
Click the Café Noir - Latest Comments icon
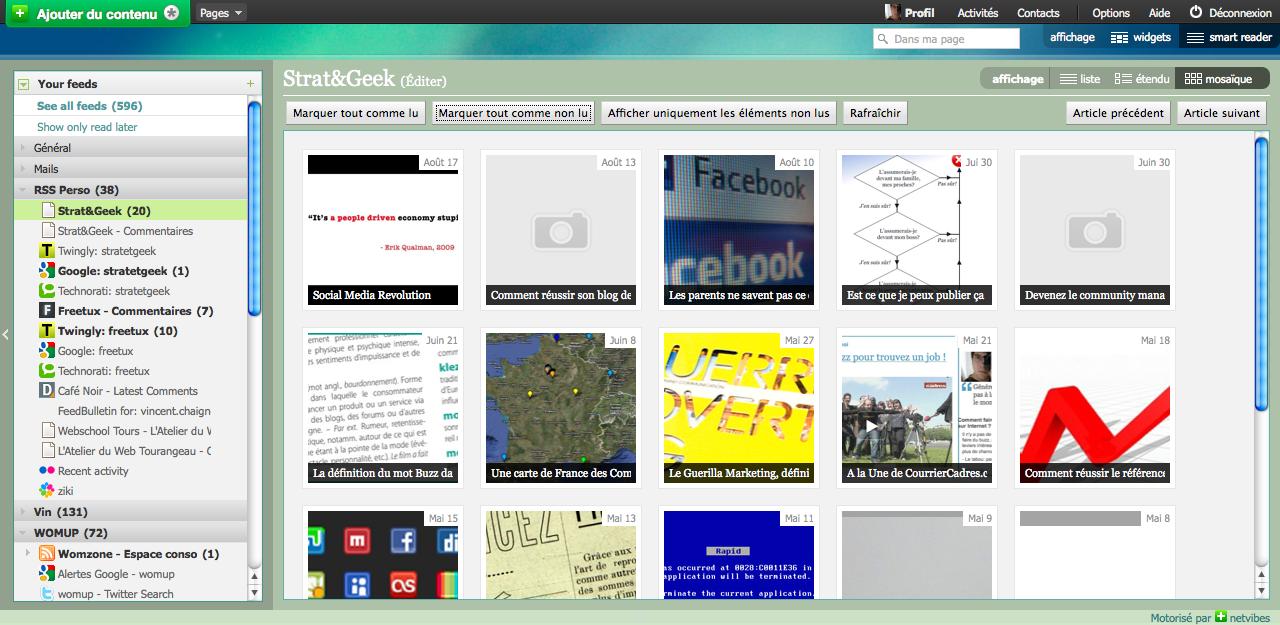click(46, 391)
